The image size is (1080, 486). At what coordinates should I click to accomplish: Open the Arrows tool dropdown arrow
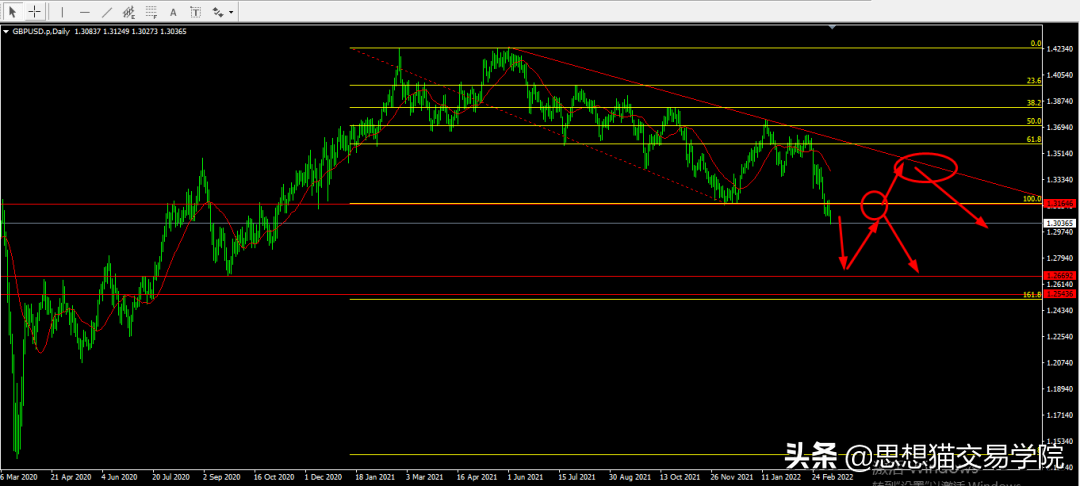point(231,12)
